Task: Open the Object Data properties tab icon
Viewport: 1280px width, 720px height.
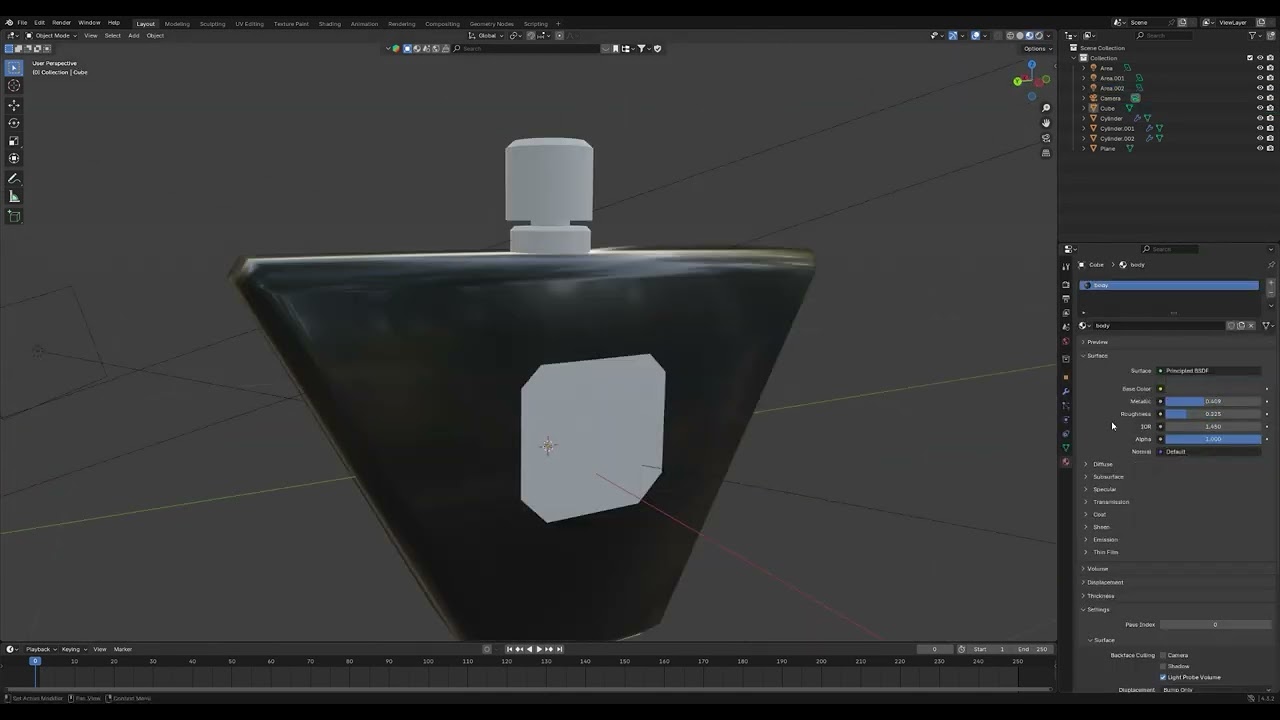Action: [x=1066, y=447]
